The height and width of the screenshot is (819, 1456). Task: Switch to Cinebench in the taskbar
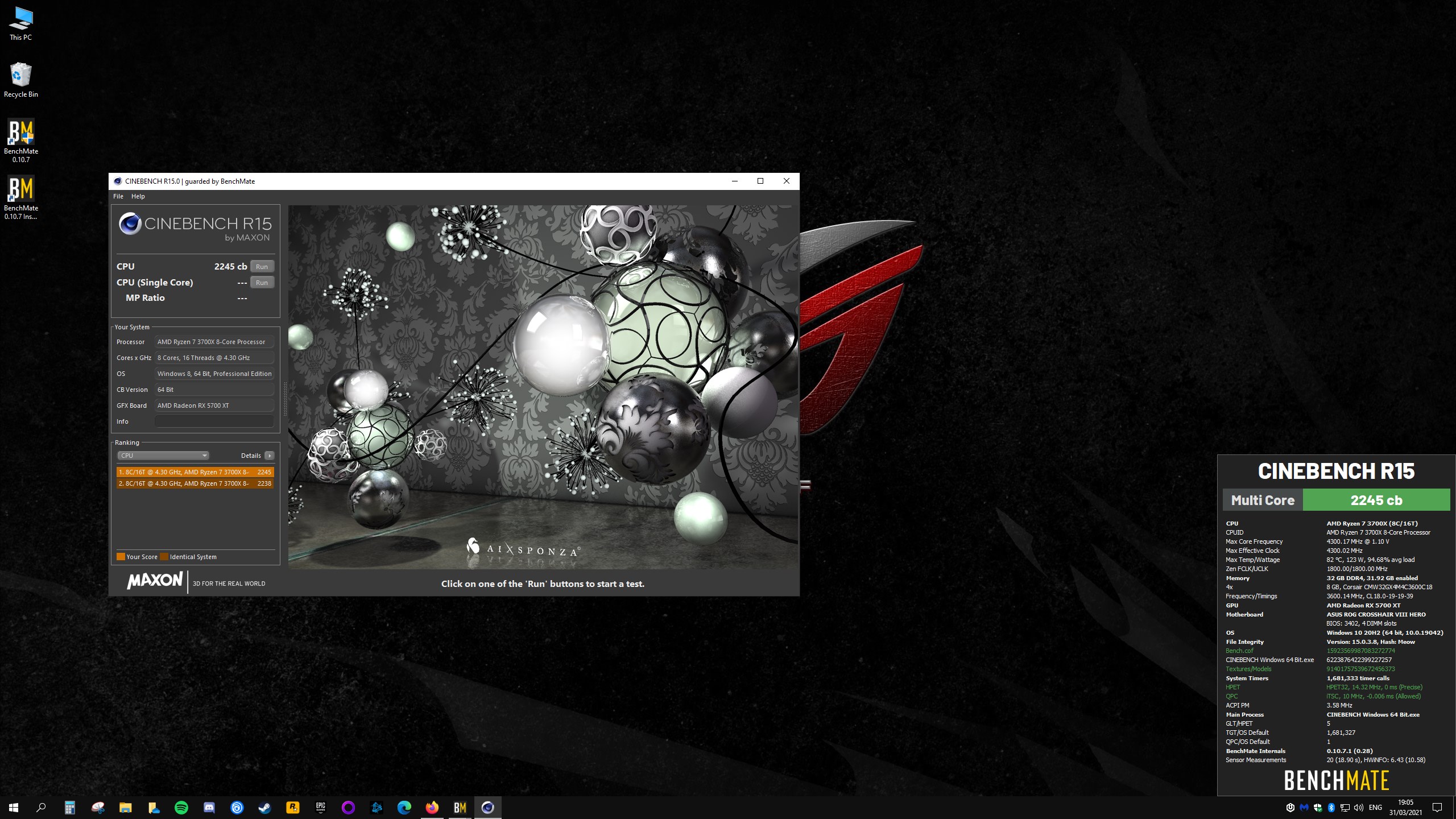pos(488,808)
